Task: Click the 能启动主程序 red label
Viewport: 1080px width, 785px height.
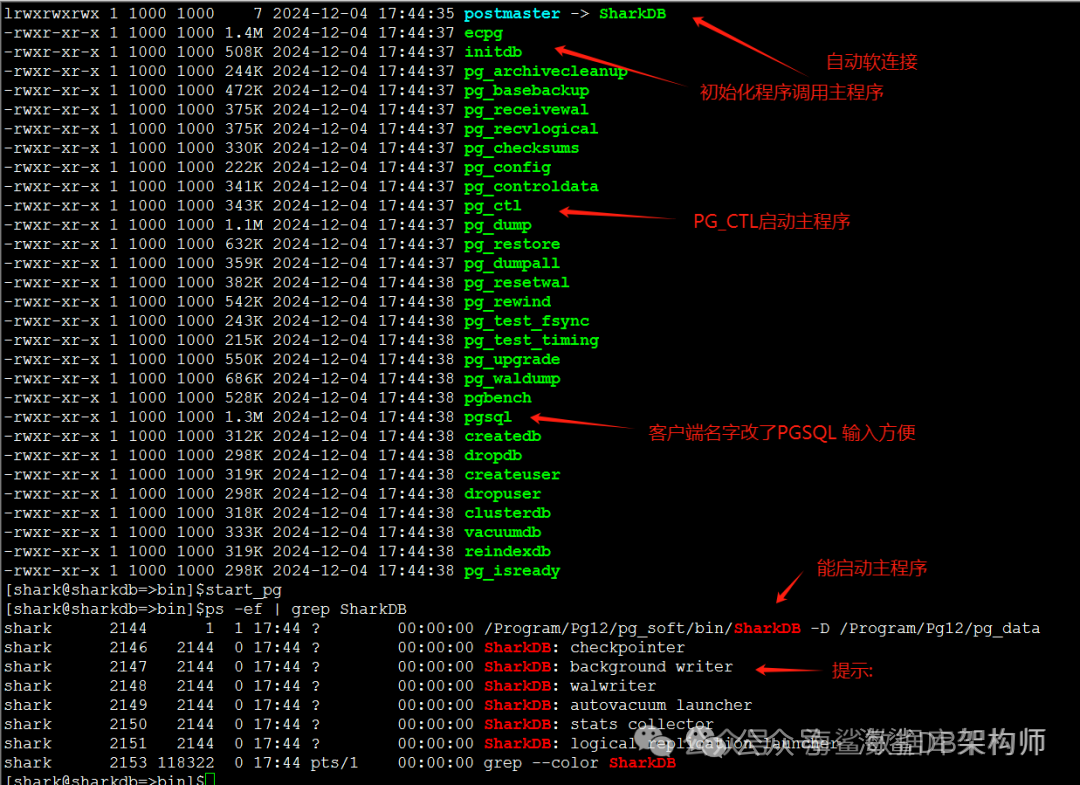Action: 870,567
